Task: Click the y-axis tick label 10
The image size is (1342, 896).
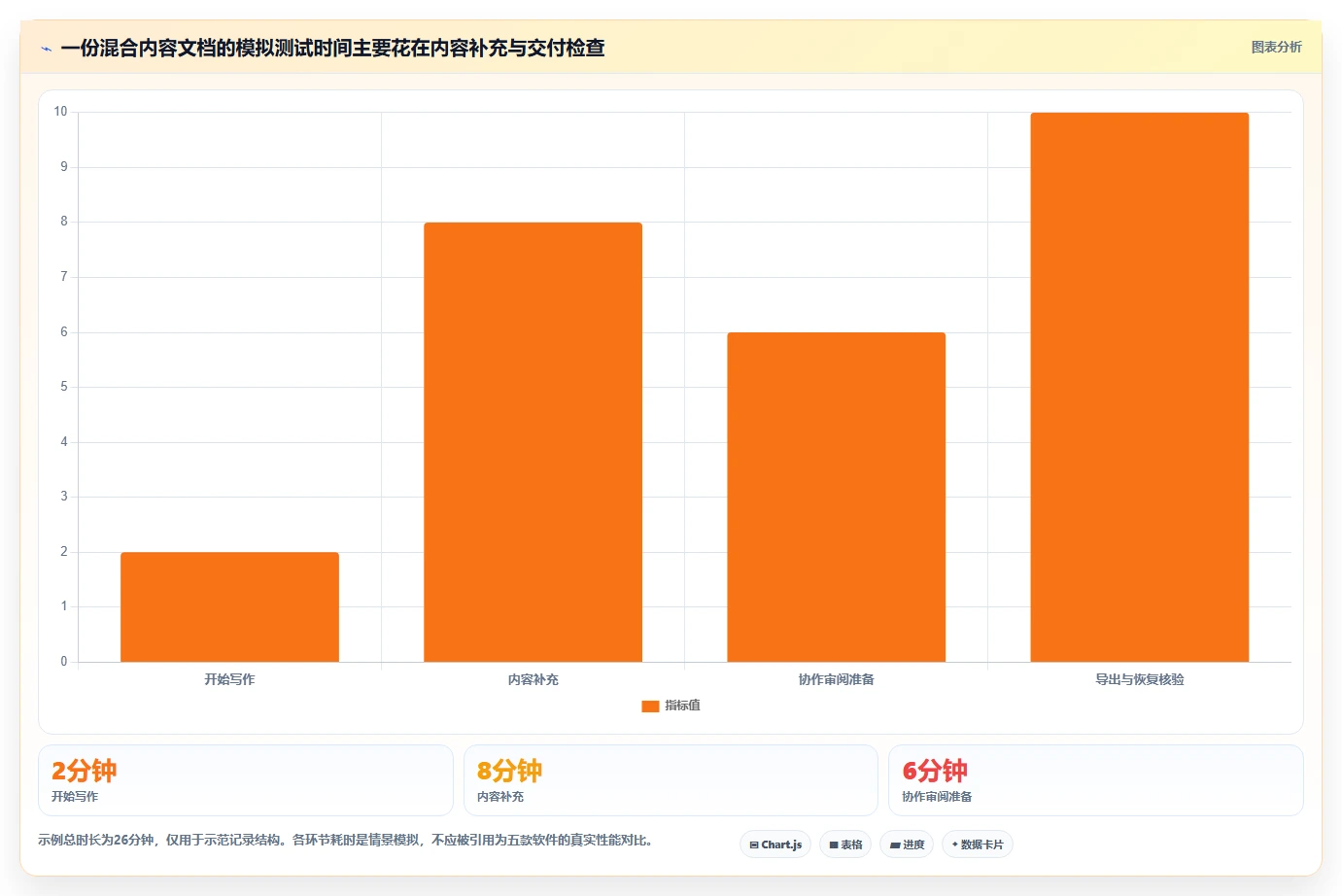Action: click(61, 112)
